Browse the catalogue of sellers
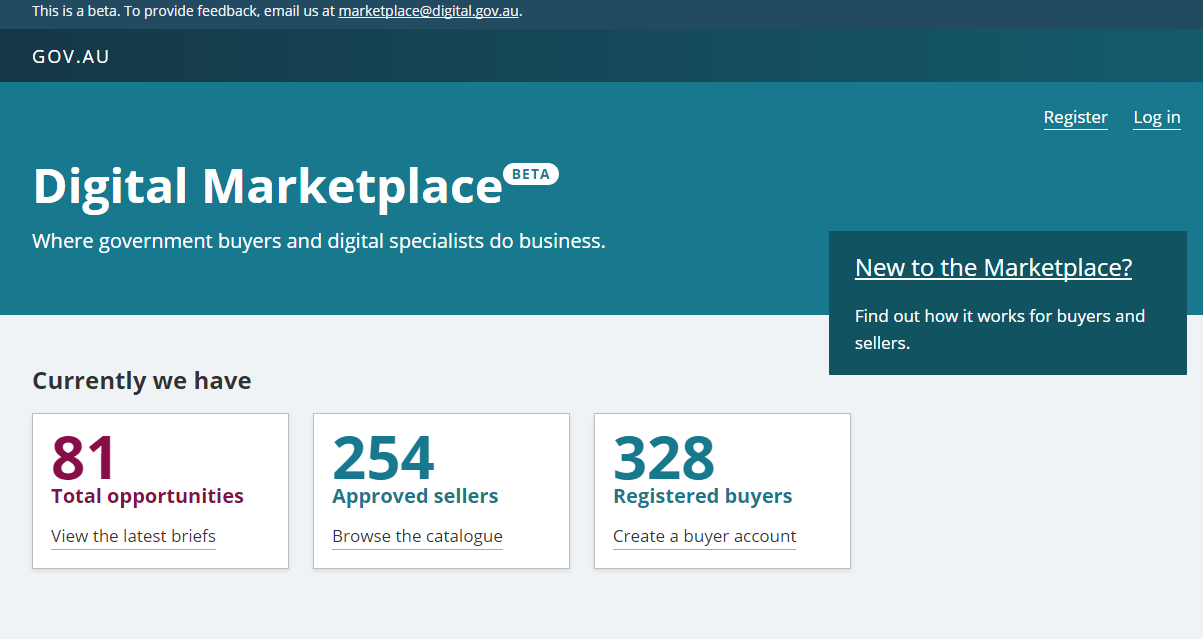 click(x=417, y=536)
